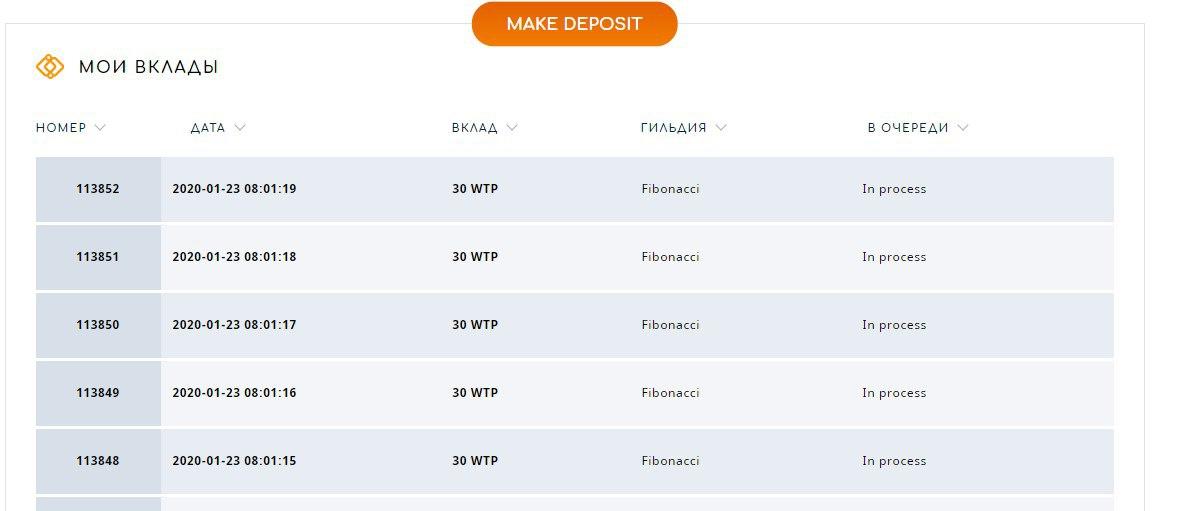This screenshot has height=511, width=1203.
Task: Select deposit number 113850
Action: coord(98,325)
